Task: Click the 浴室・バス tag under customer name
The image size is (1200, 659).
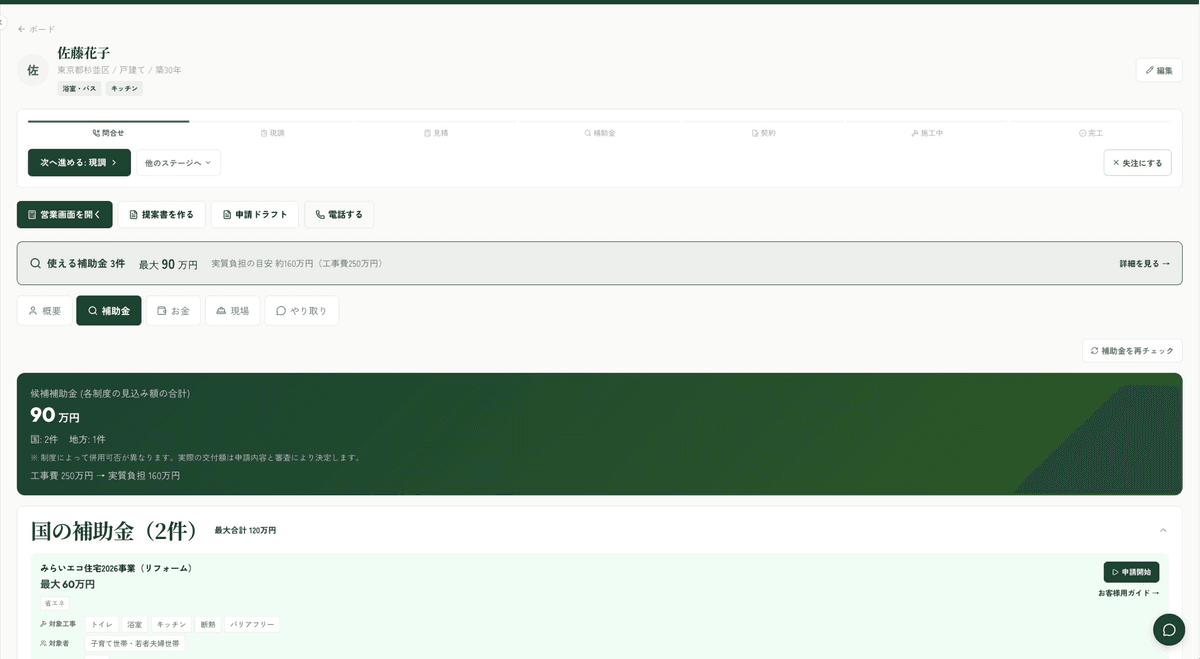Action: pyautogui.click(x=79, y=88)
